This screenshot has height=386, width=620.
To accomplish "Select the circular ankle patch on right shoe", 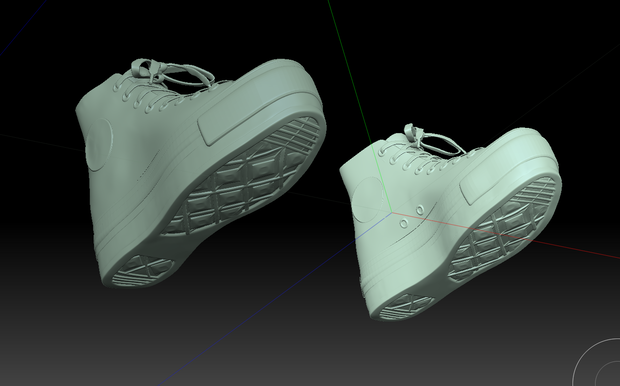I will coord(368,199).
